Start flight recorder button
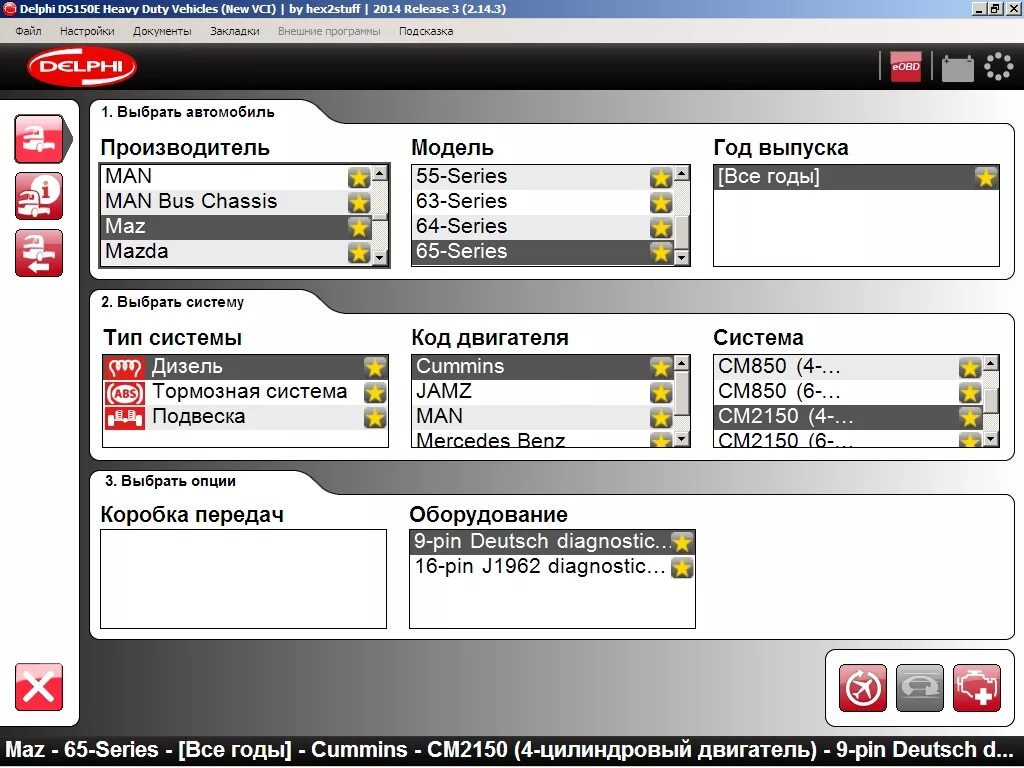1024x768 pixels. pyautogui.click(x=863, y=688)
